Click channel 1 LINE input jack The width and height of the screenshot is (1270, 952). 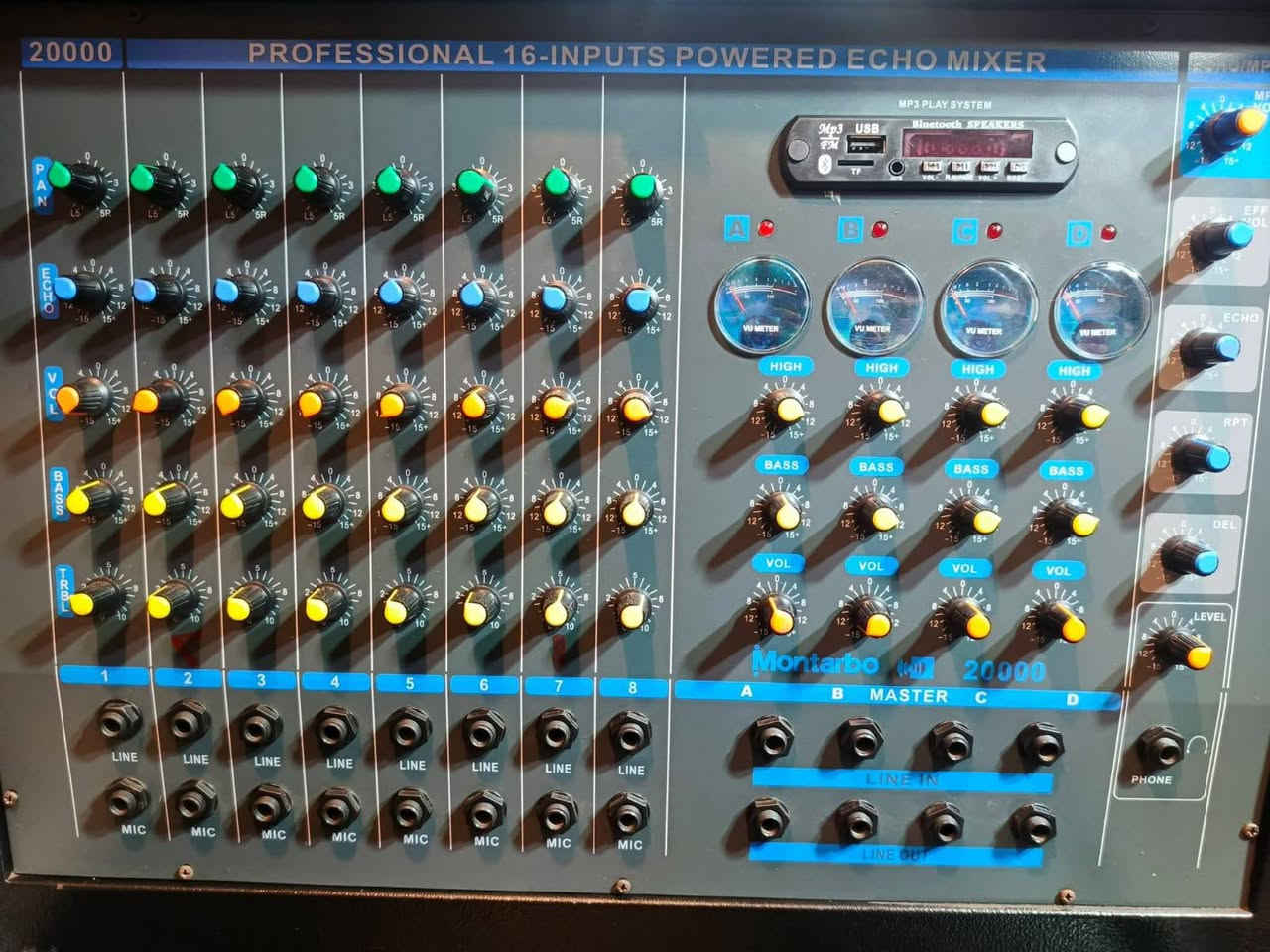(119, 720)
